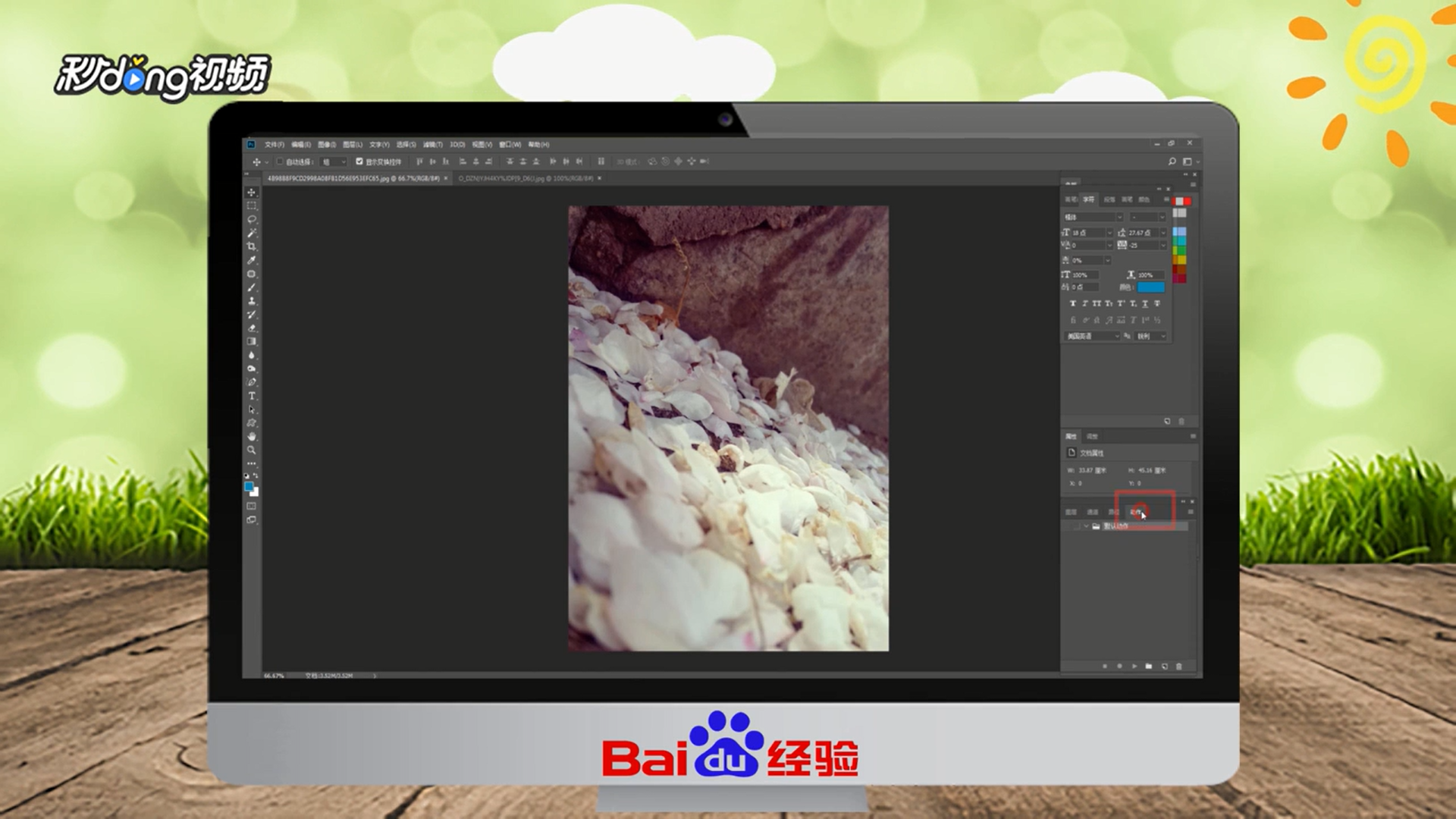Click the delete trash icon in Actions panel

[1178, 667]
